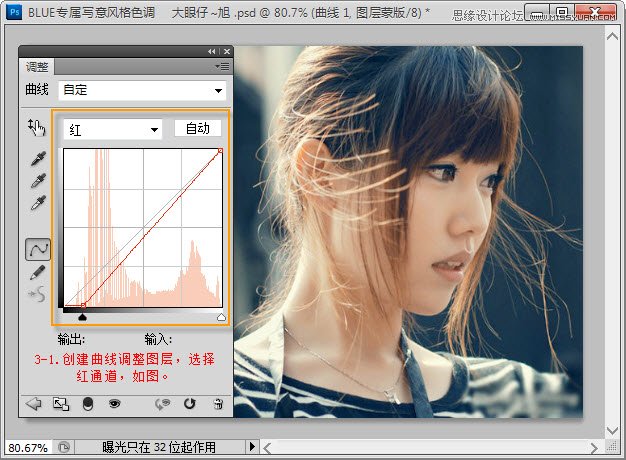The height and width of the screenshot is (460, 626).
Task: Toggle adjustment layer visibility eye
Action: click(x=114, y=404)
